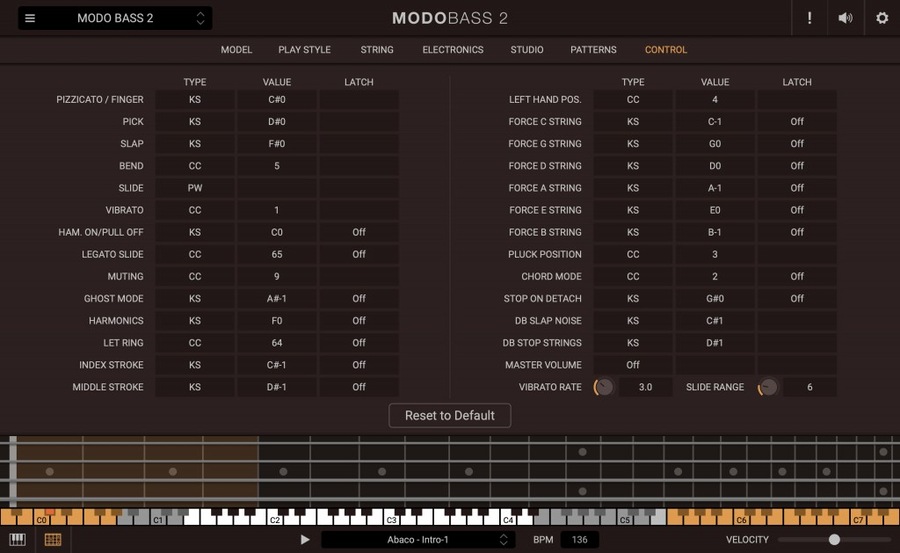Toggle latch for HAM. ON/PULL OFF

click(359, 233)
